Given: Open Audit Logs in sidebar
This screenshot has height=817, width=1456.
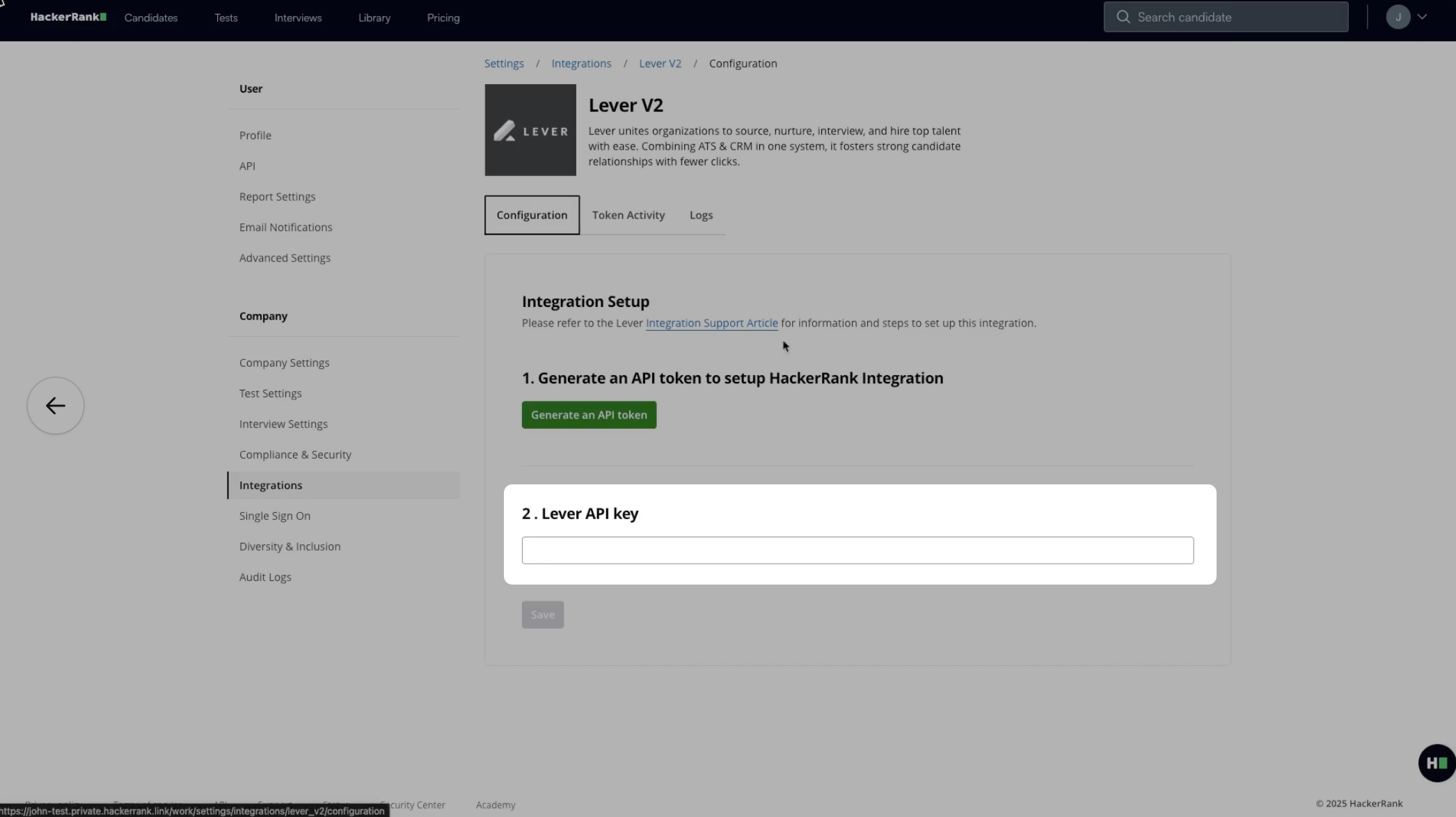Looking at the screenshot, I should (x=265, y=577).
